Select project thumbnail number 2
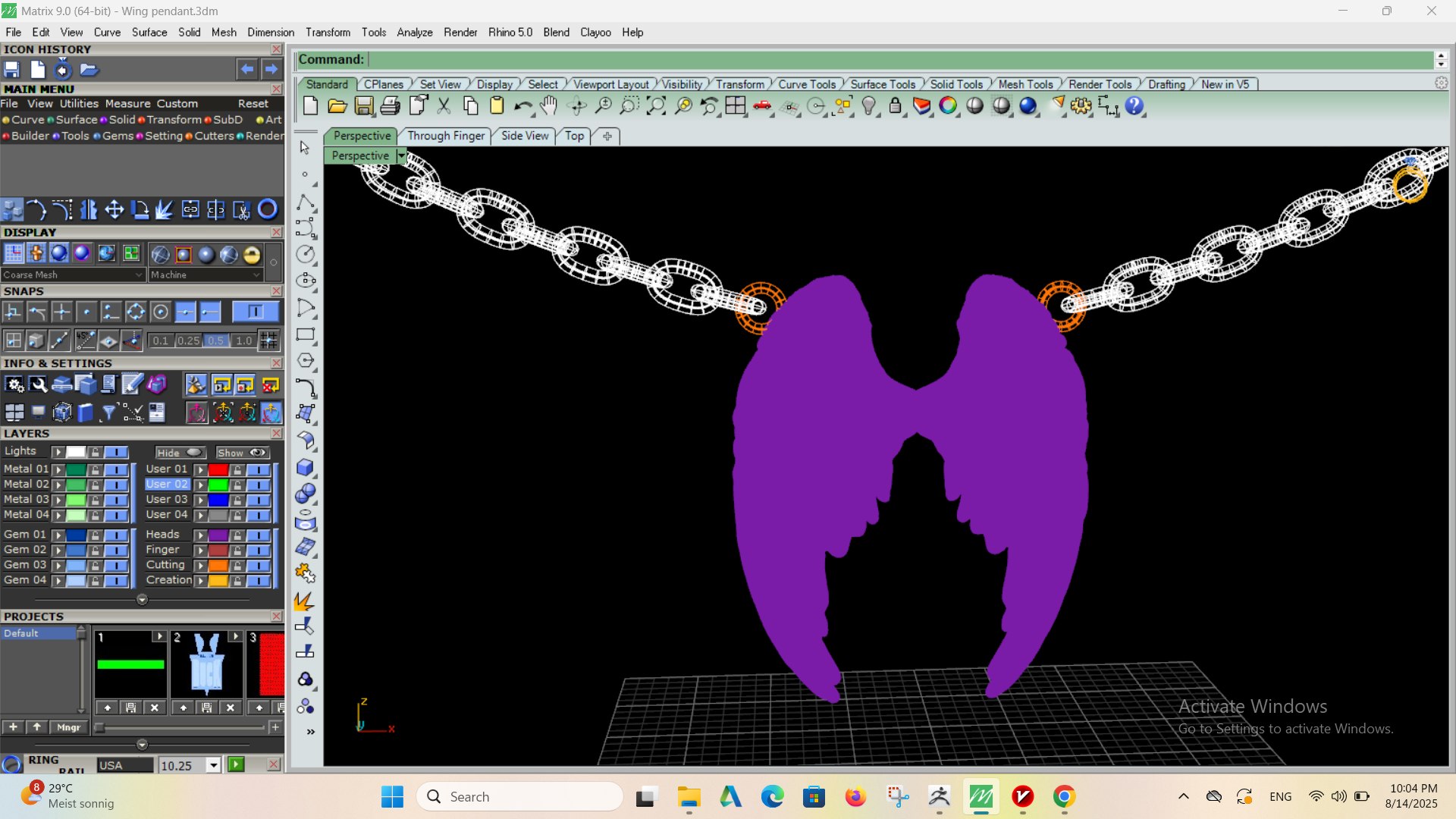Image resolution: width=1456 pixels, height=819 pixels. pos(206,664)
